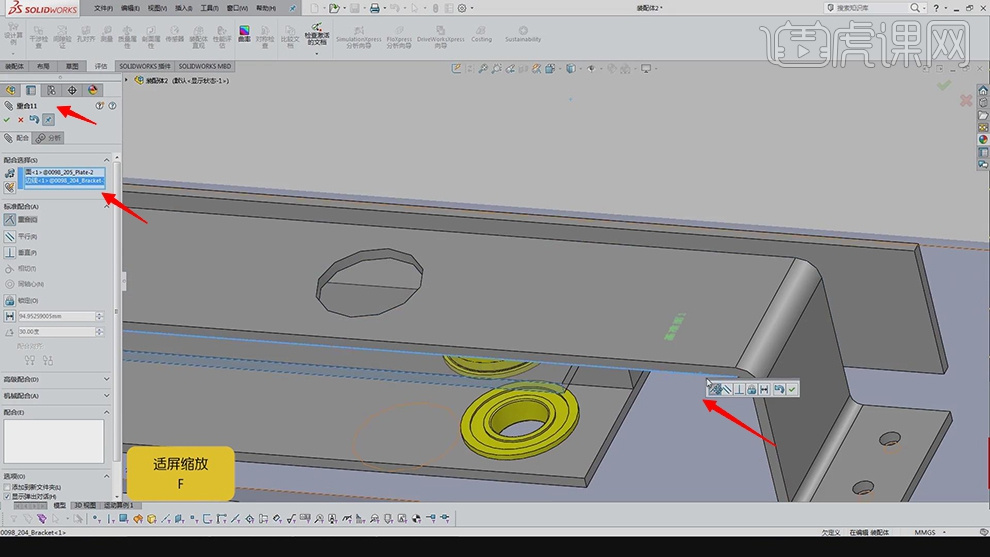Click green checkmark on floating mate toolbar
990x557 pixels.
[792, 389]
